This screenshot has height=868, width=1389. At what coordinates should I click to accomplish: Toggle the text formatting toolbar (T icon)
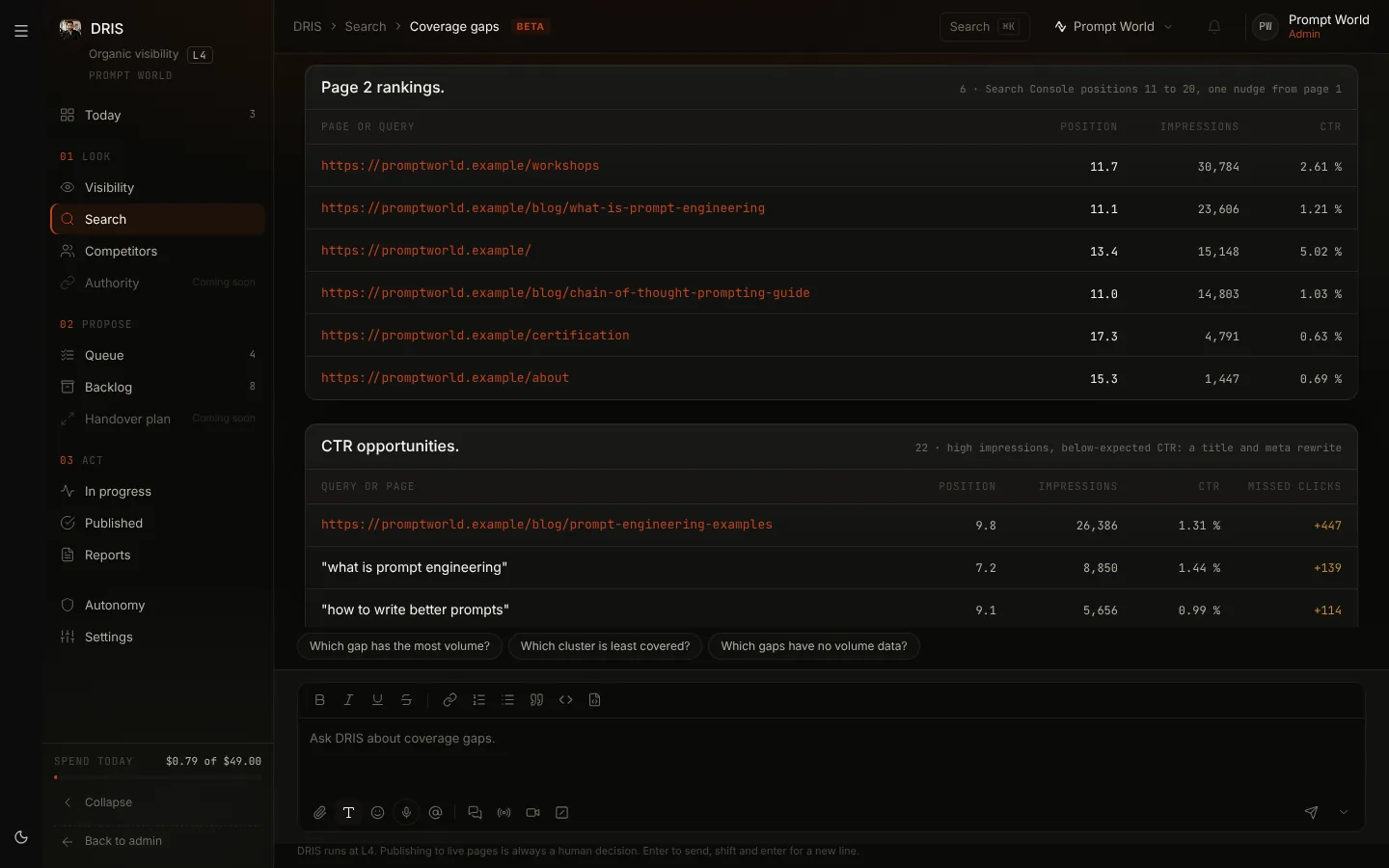point(349,813)
